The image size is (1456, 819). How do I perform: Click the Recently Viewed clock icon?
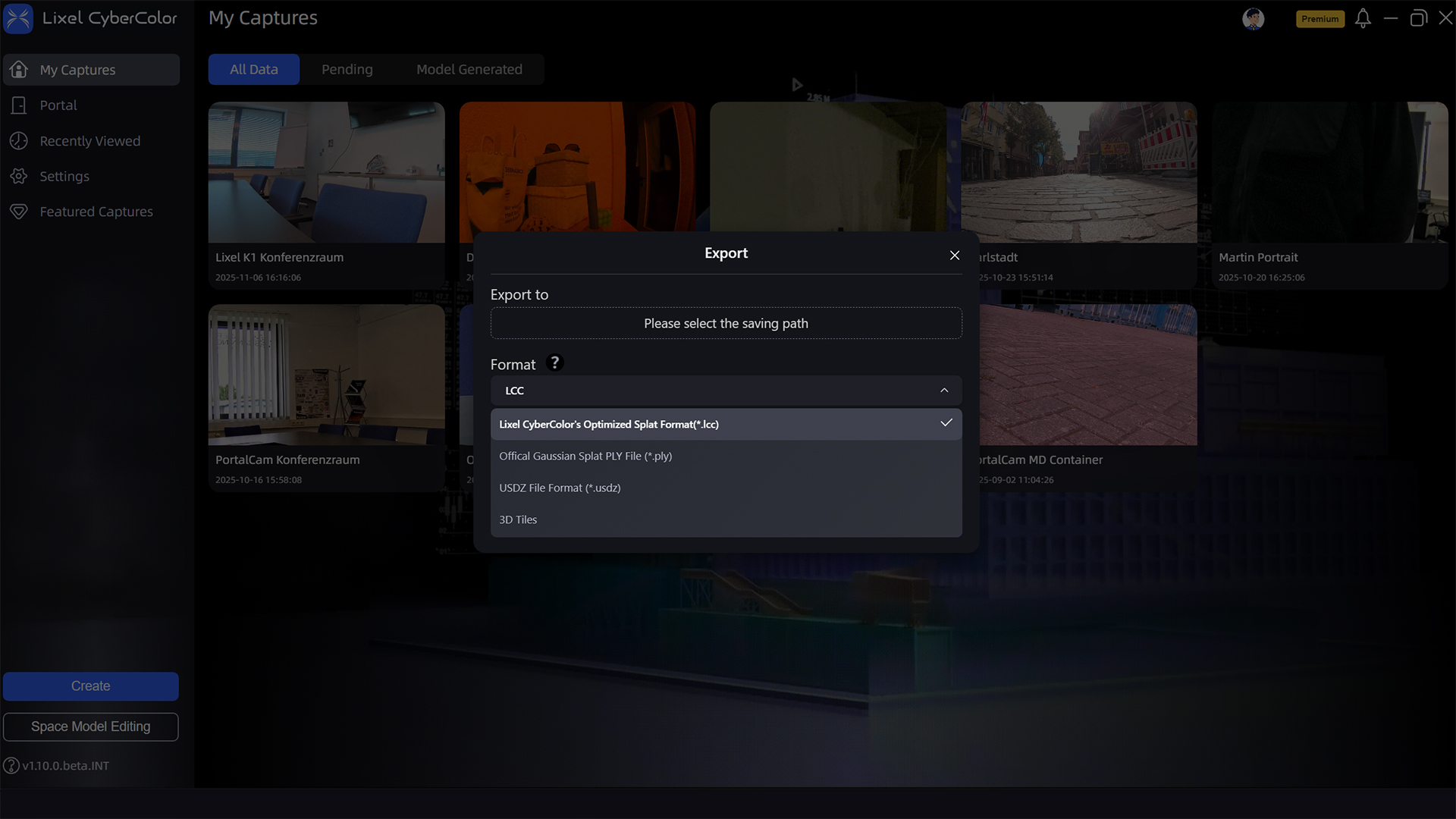[x=19, y=141]
